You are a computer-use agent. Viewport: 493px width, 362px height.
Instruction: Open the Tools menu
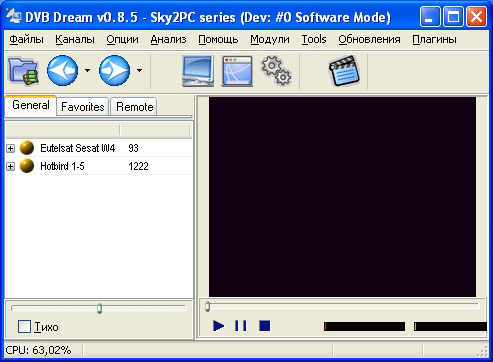pos(314,39)
